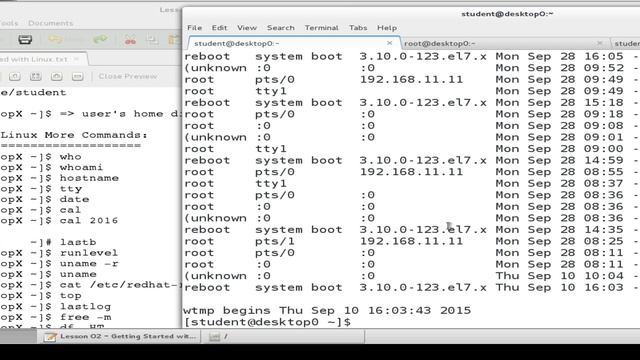Click the 'tty' command line in gedit
The height and width of the screenshot is (360, 640).
[x=41, y=189]
